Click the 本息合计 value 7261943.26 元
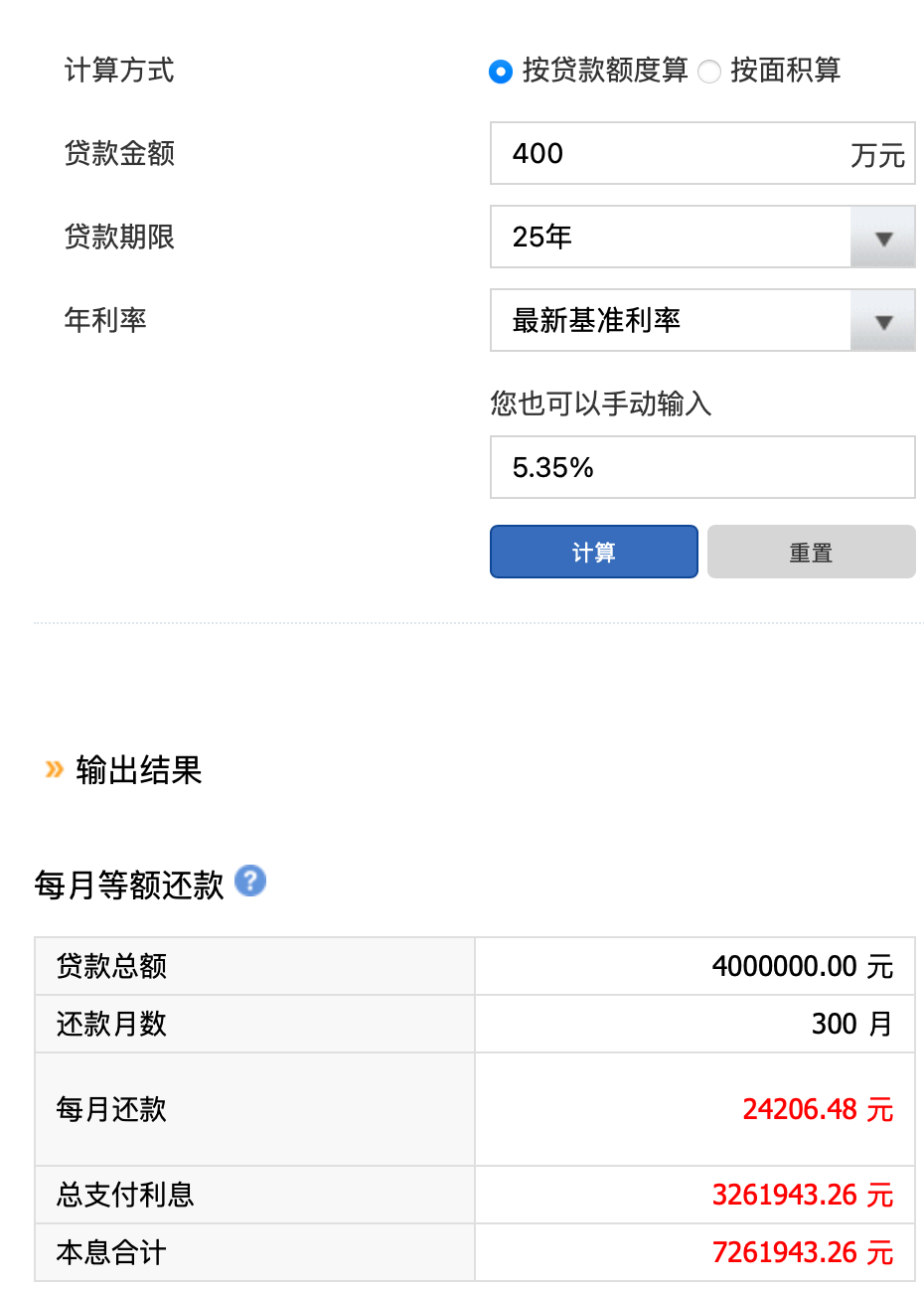This screenshot has height=1290, width=924. (x=803, y=1252)
